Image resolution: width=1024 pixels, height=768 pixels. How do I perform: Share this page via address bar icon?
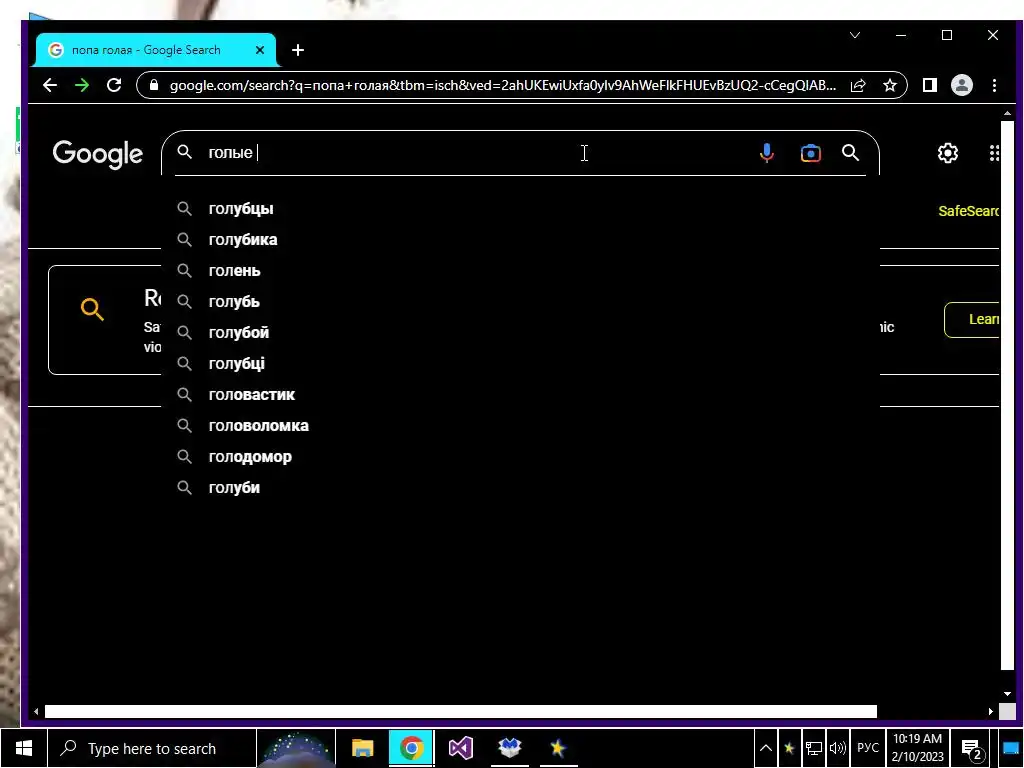click(x=857, y=85)
